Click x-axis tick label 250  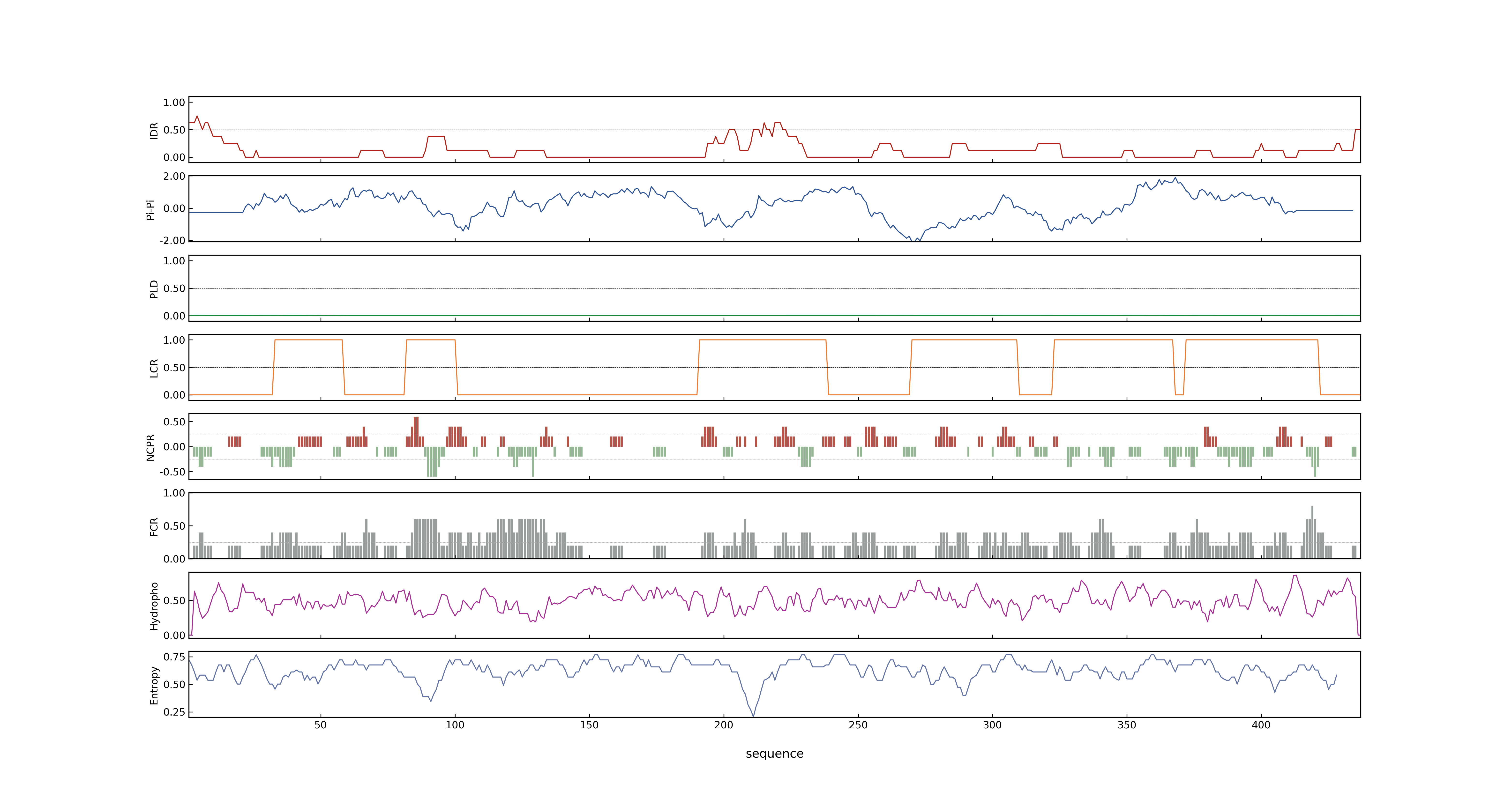tap(858, 725)
